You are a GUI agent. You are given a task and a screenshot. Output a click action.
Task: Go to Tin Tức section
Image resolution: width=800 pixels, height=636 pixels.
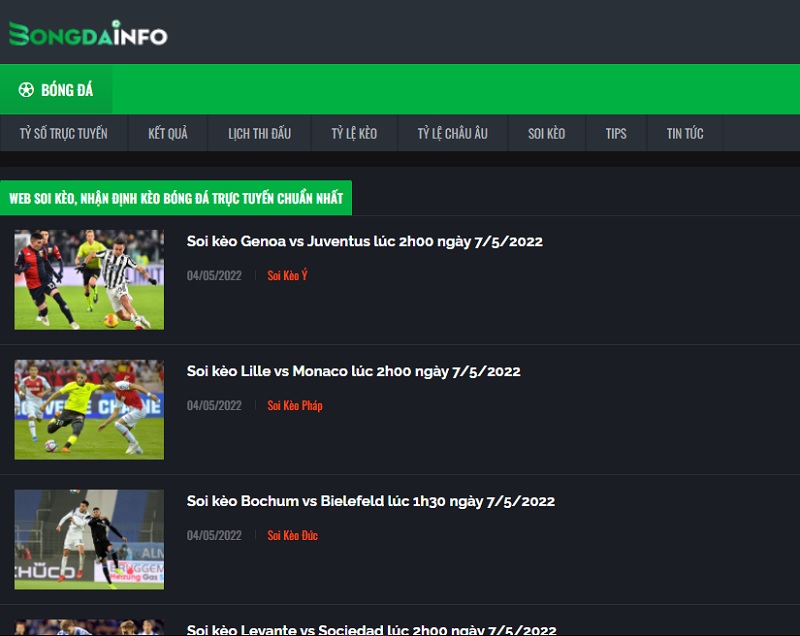click(x=685, y=134)
